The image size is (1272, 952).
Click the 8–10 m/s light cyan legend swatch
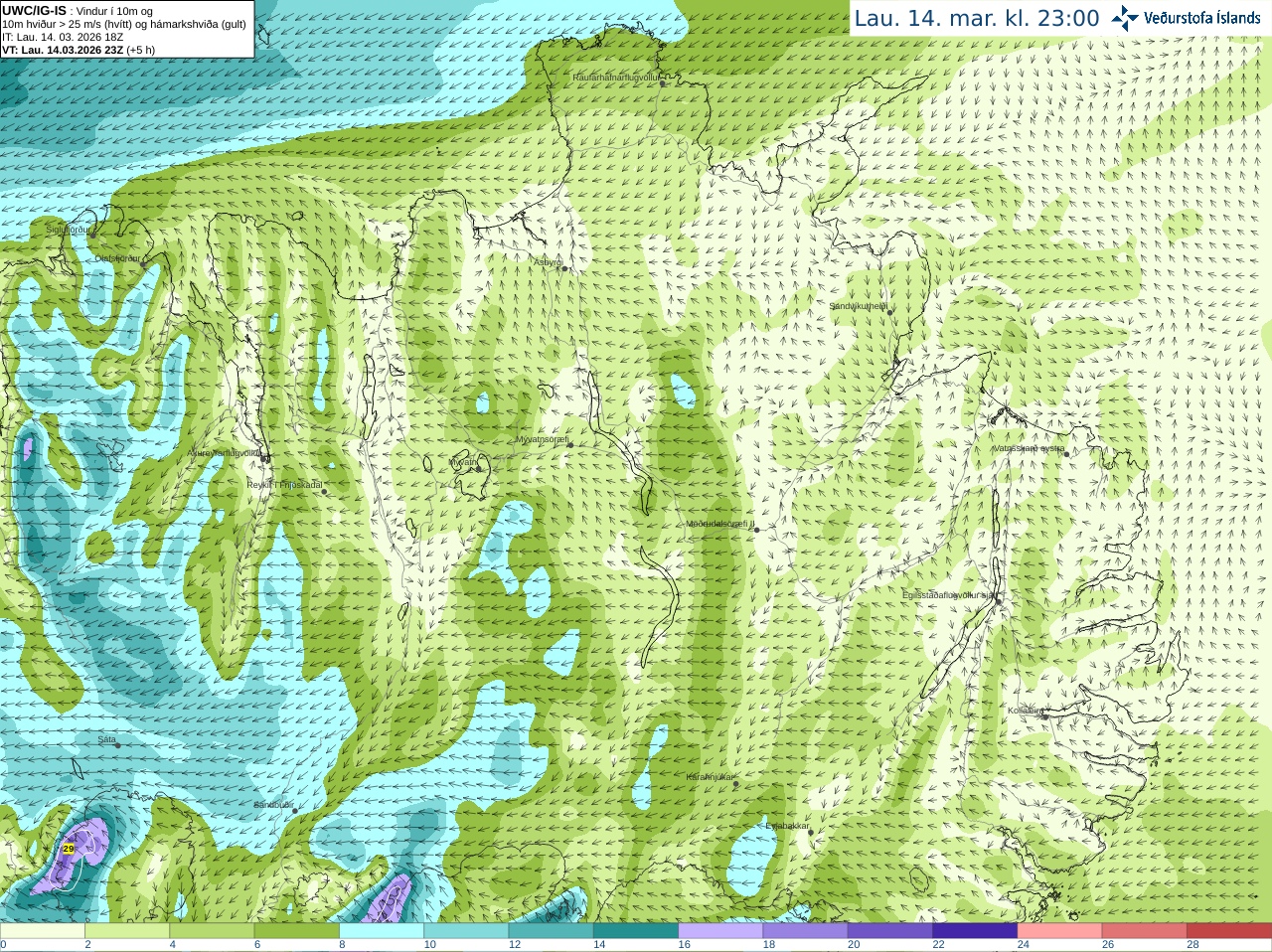[x=382, y=931]
